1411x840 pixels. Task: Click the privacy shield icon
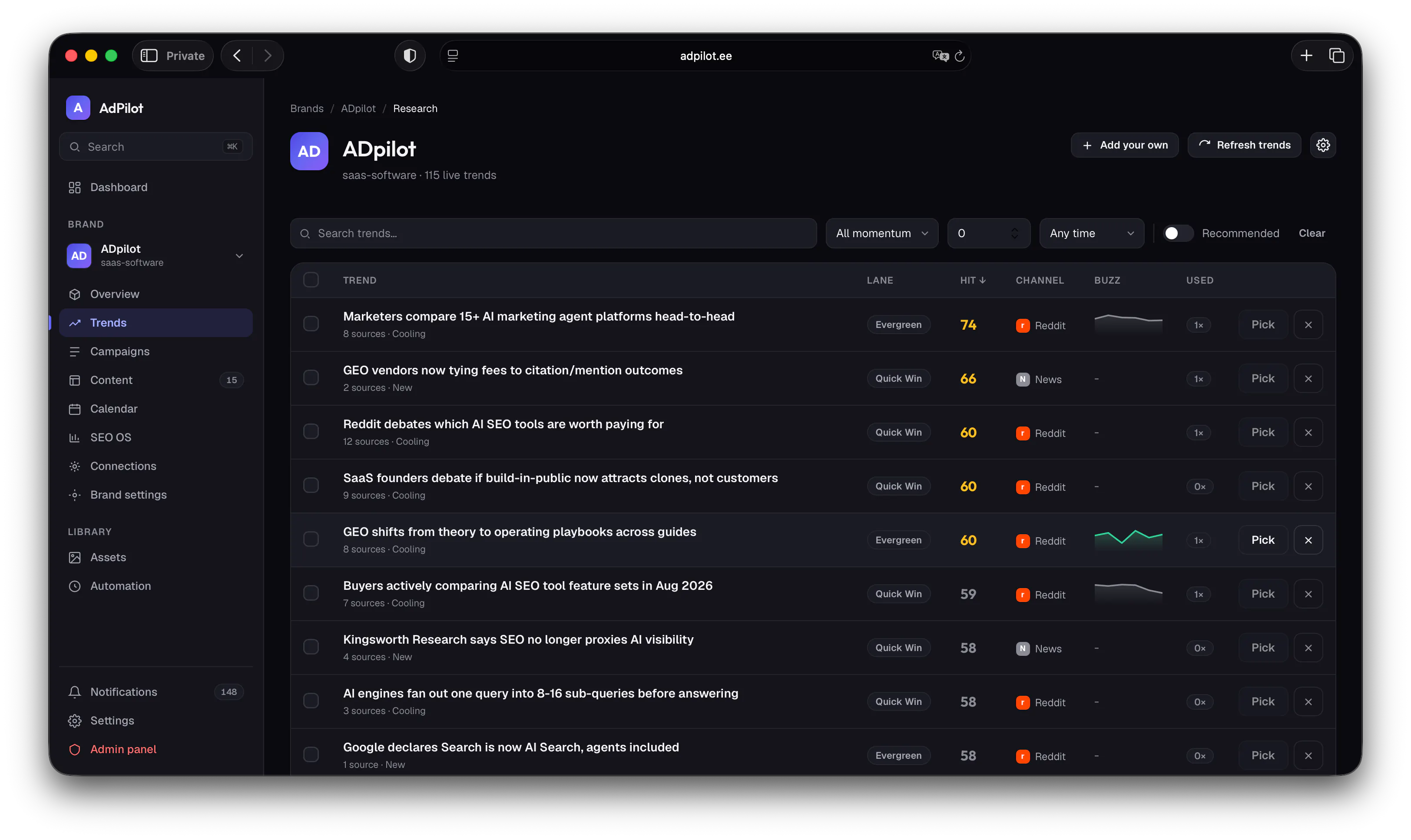[410, 56]
